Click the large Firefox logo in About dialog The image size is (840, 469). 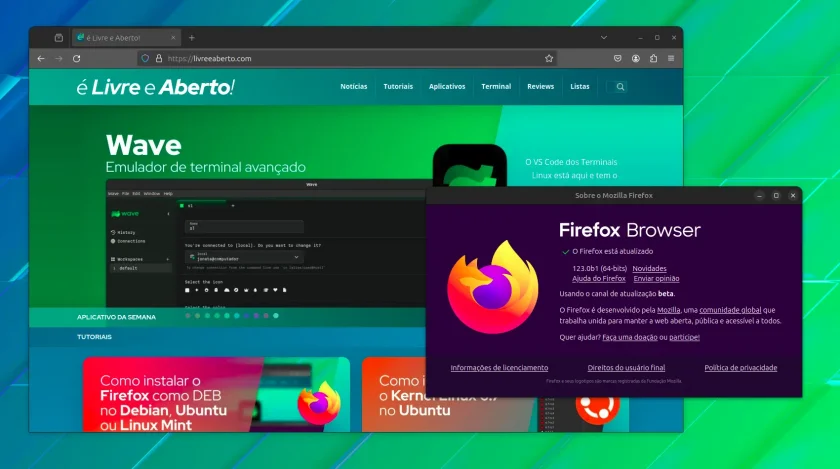[x=493, y=288]
